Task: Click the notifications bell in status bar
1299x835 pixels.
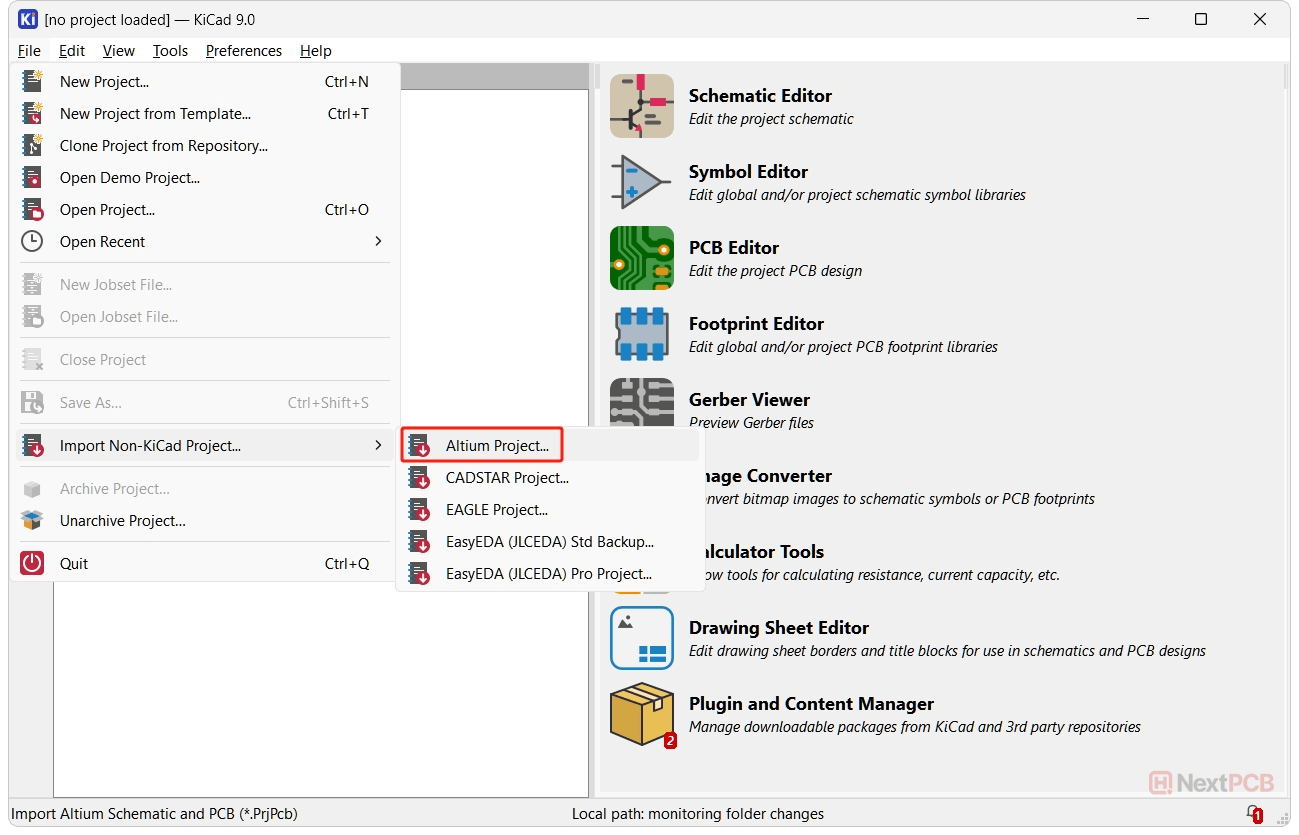Action: tap(1252, 813)
